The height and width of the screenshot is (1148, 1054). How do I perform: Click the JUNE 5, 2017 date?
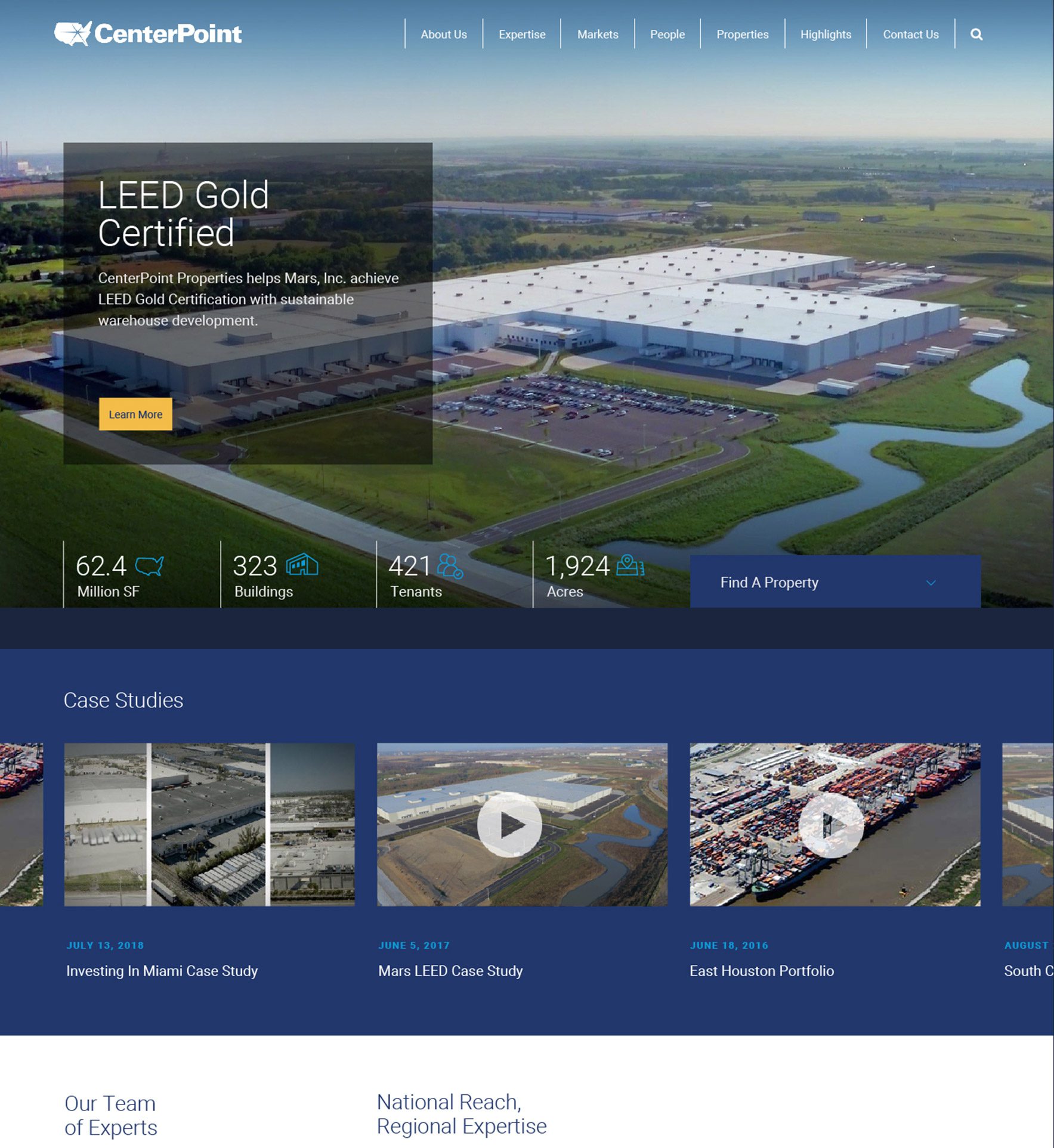pos(414,945)
